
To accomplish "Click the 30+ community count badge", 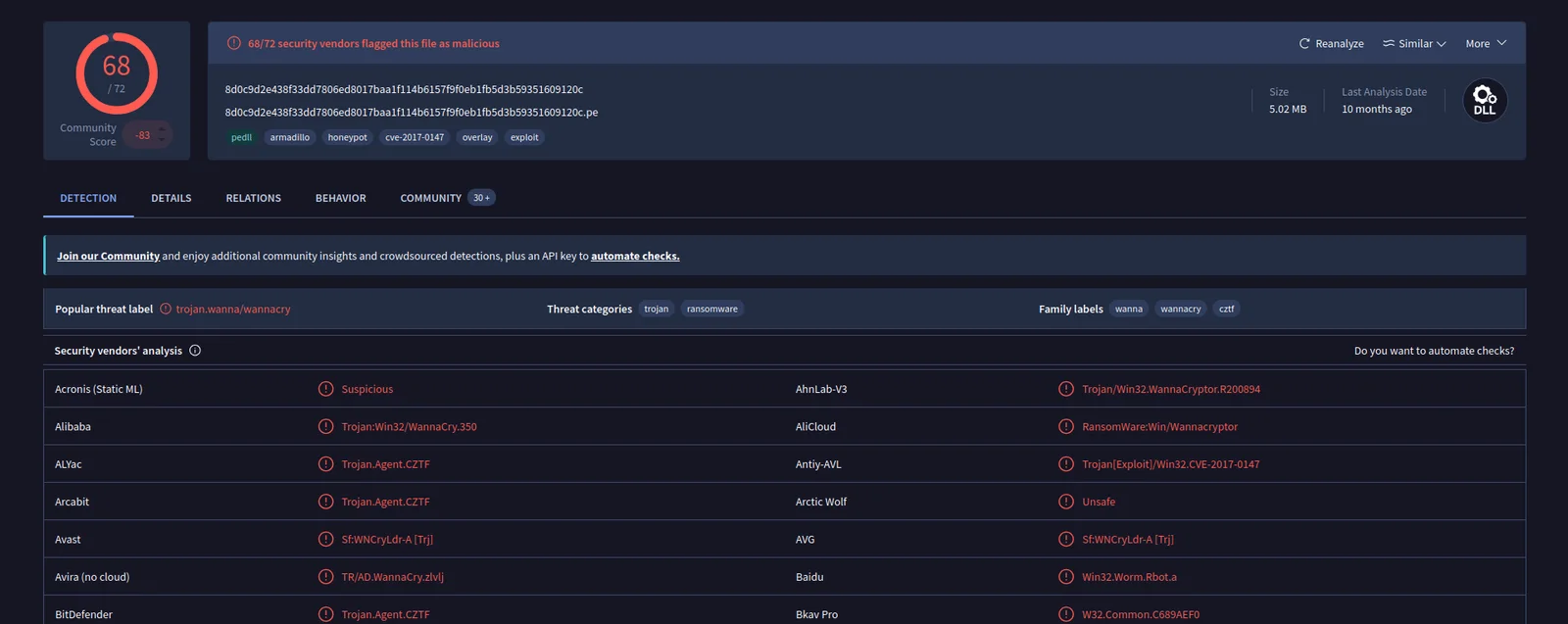I will (x=481, y=198).
